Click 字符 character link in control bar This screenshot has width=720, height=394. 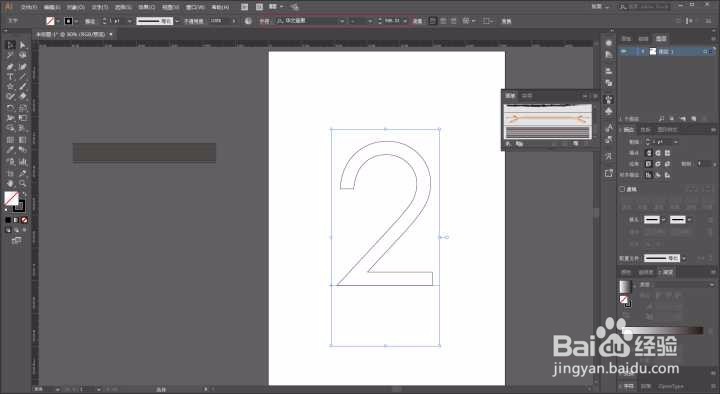264,21
